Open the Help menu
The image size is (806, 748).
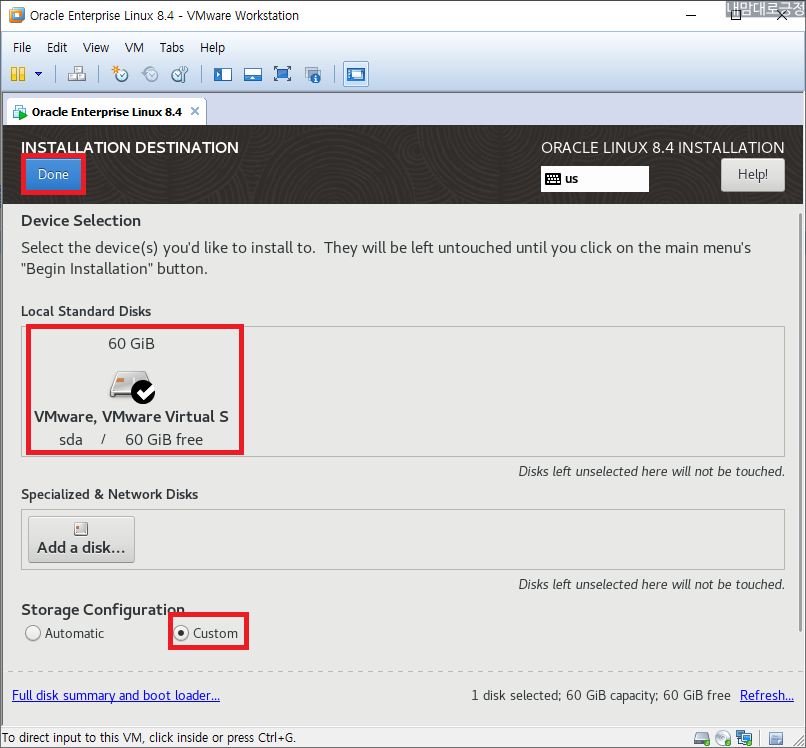tap(212, 48)
